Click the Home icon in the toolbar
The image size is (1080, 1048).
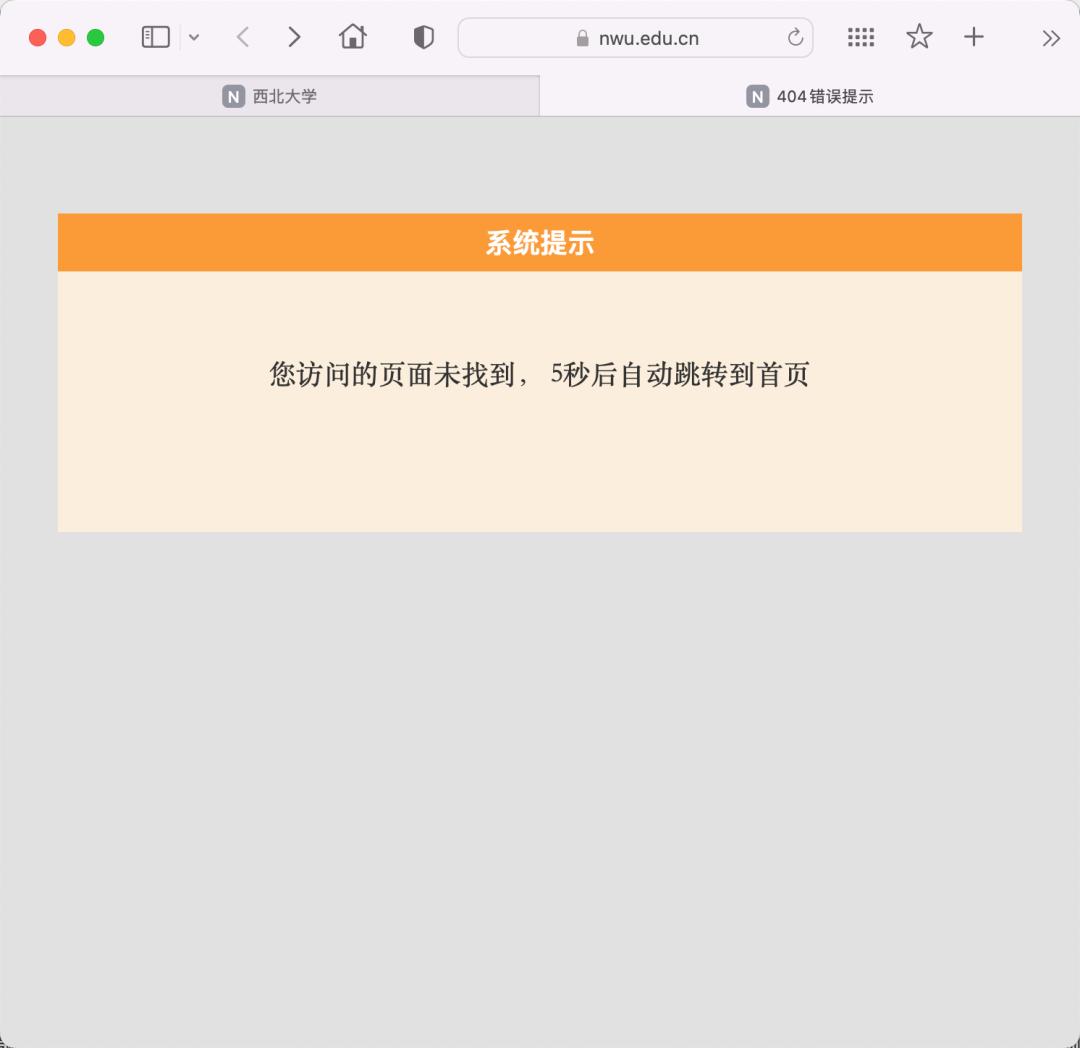[352, 36]
